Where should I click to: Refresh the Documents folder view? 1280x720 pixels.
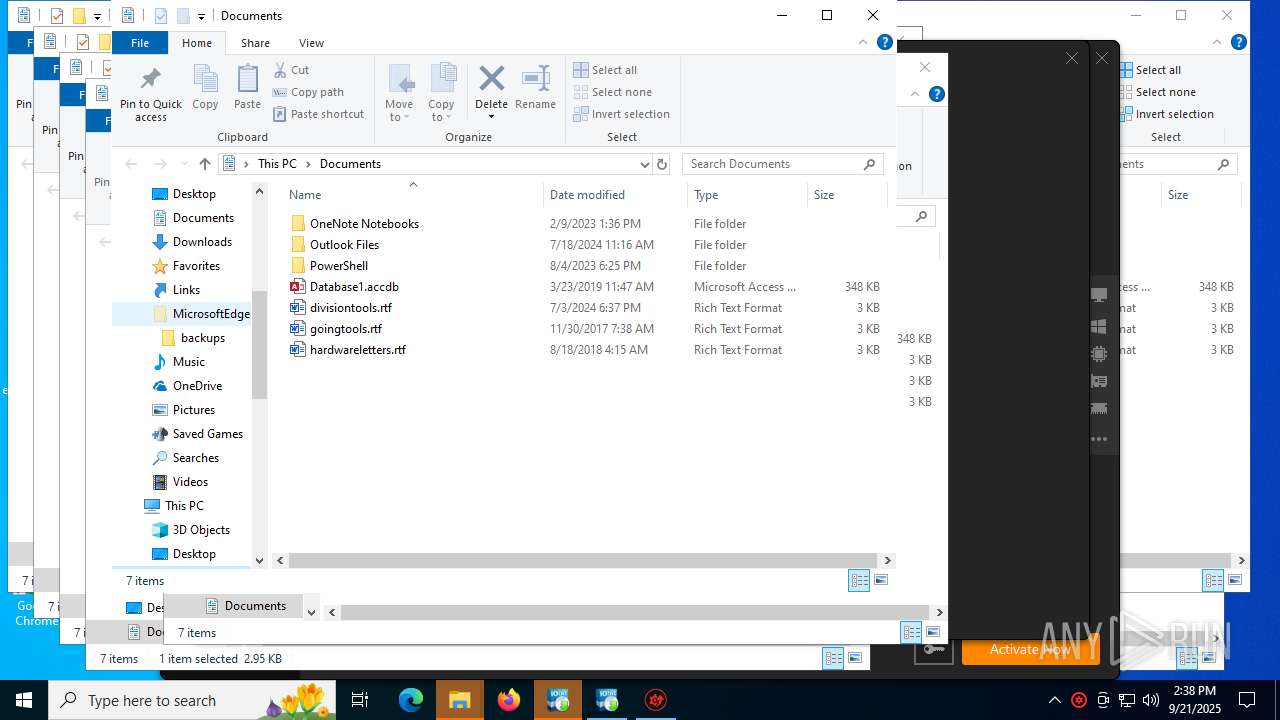point(661,164)
